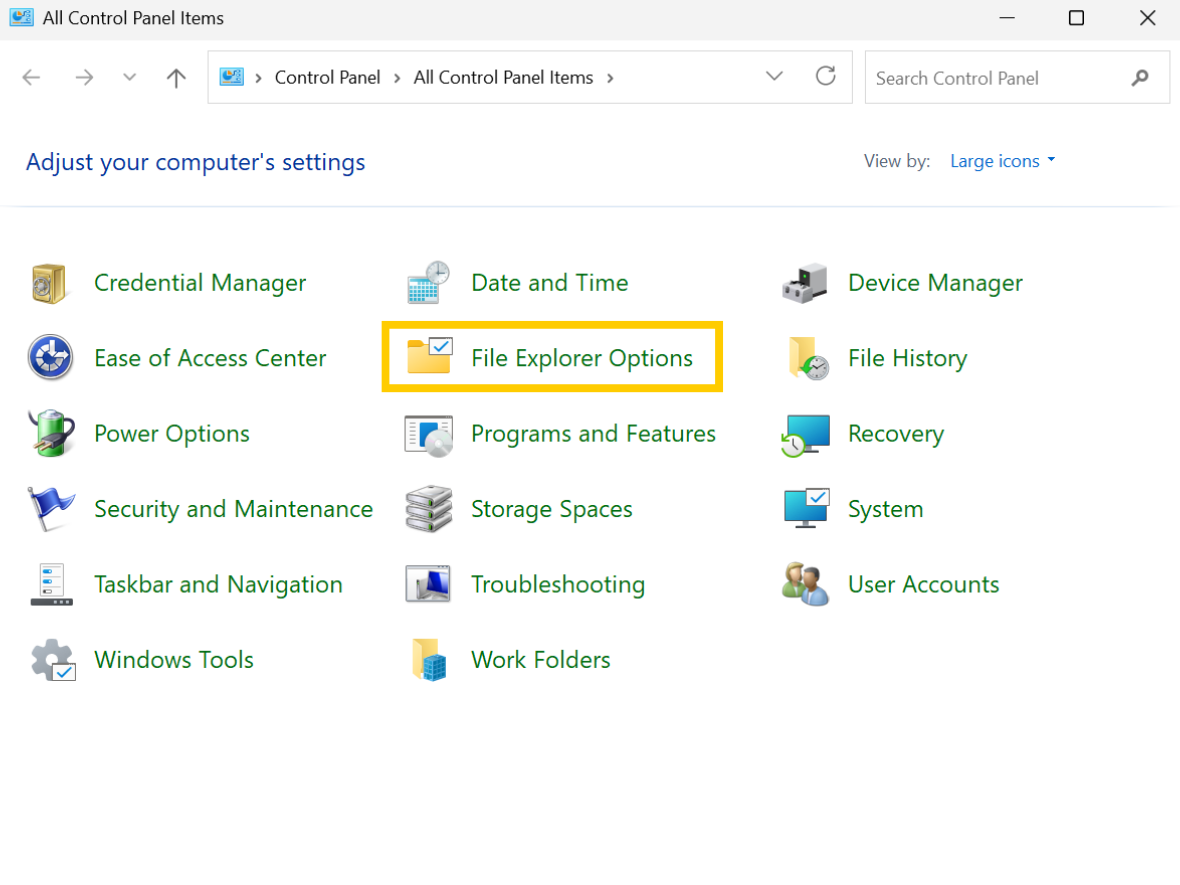Expand the address bar history dropdown
Screen dimensions: 1180x885
(x=774, y=76)
